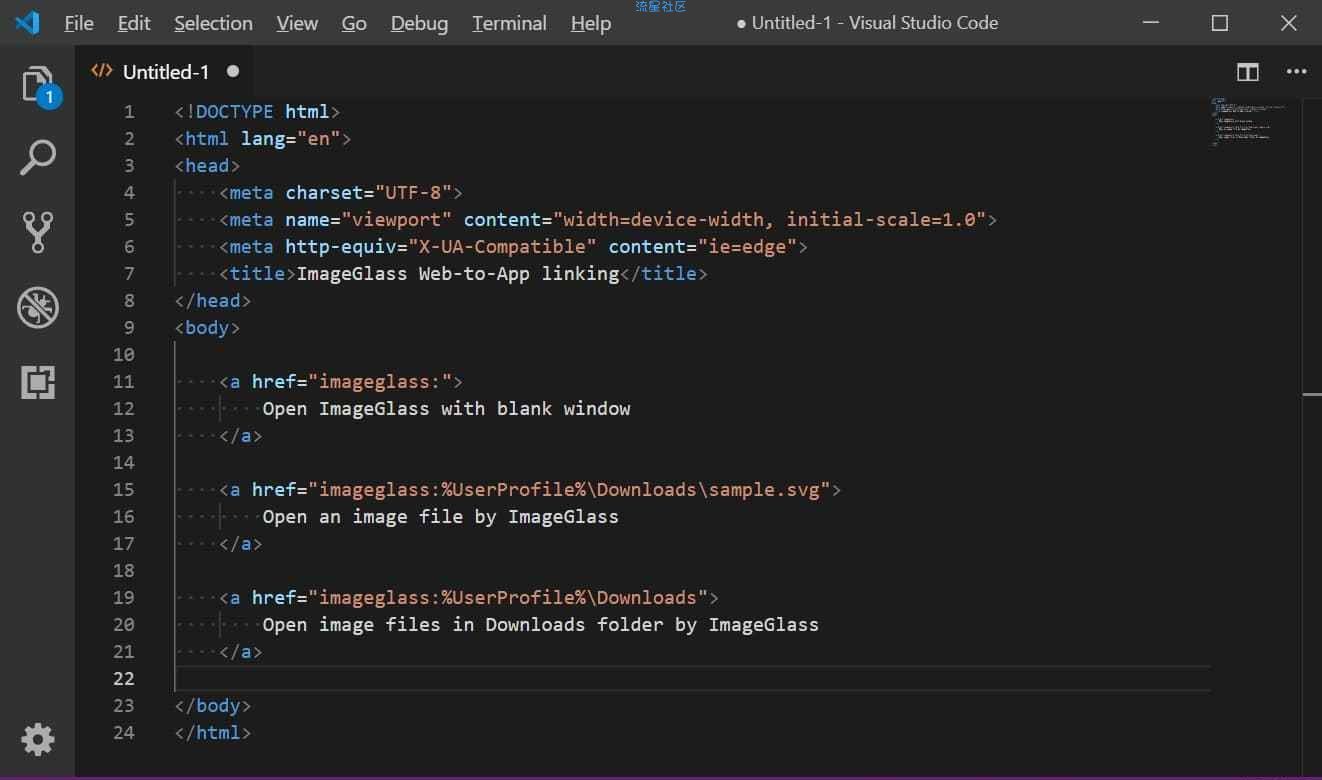1322x780 pixels.
Task: Click the HTML file icon on the tab
Action: tap(101, 71)
